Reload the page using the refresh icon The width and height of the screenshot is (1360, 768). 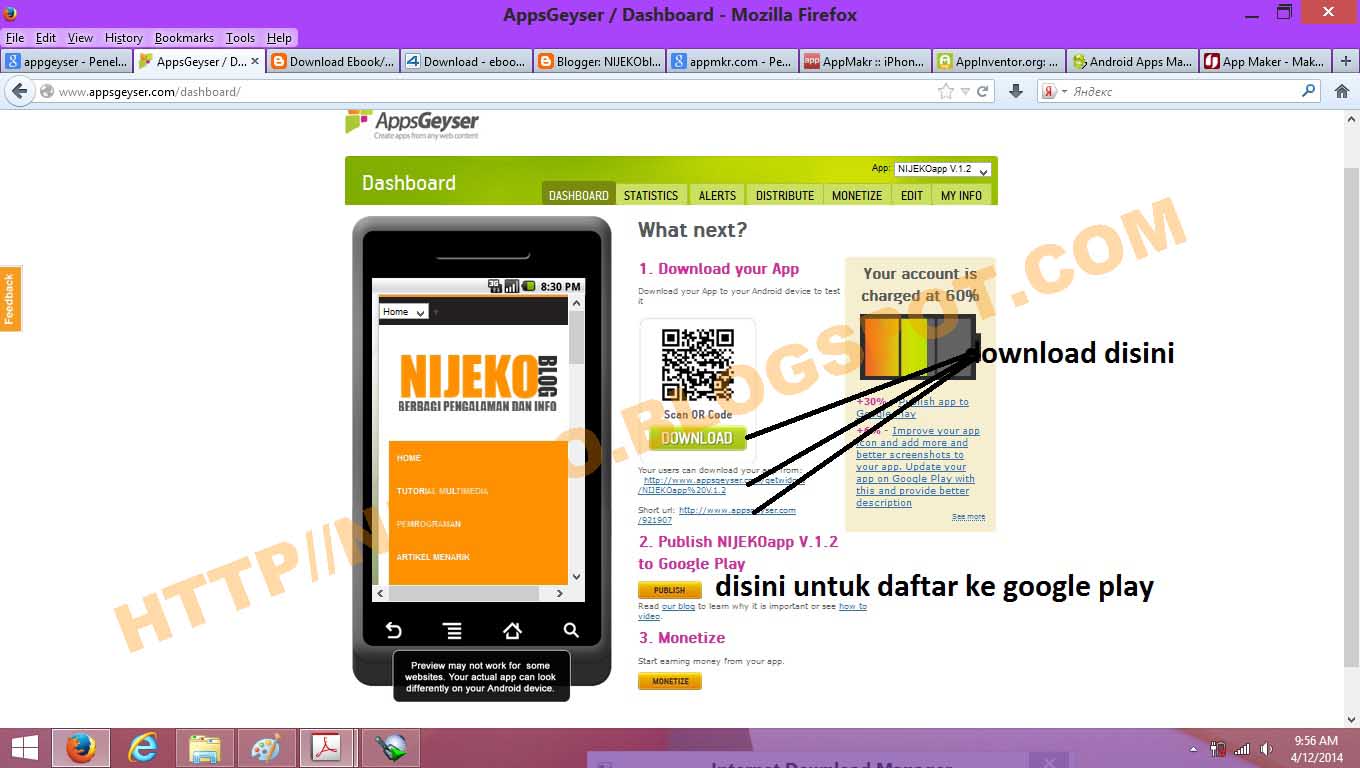(x=983, y=91)
